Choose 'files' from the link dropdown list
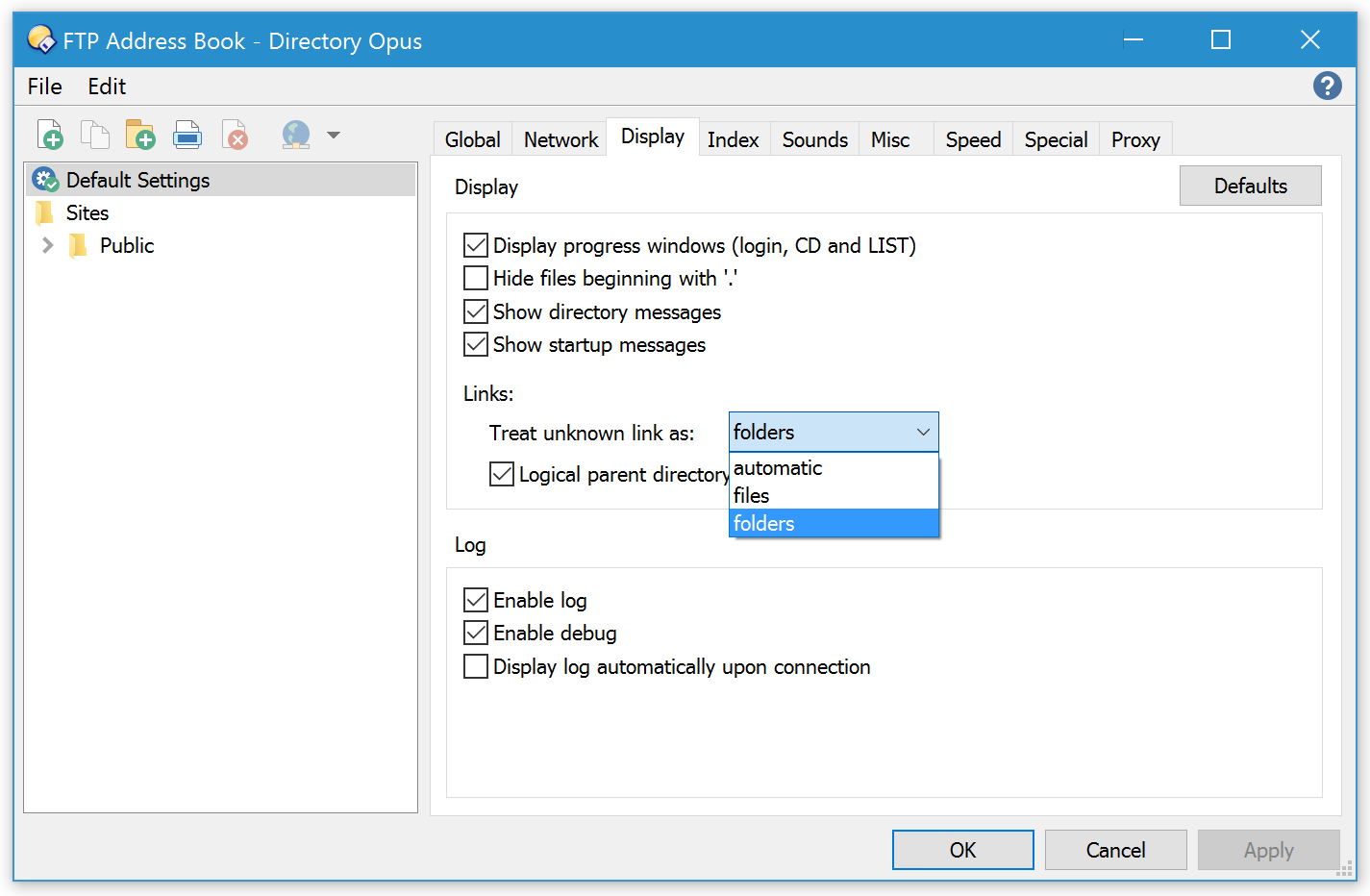 pyautogui.click(x=834, y=495)
